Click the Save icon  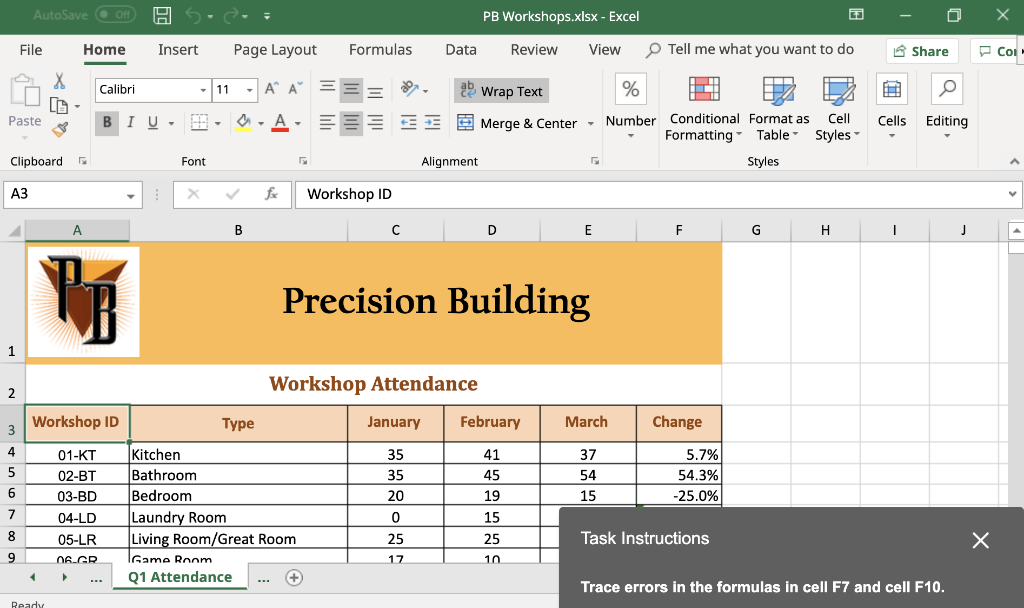(x=161, y=16)
